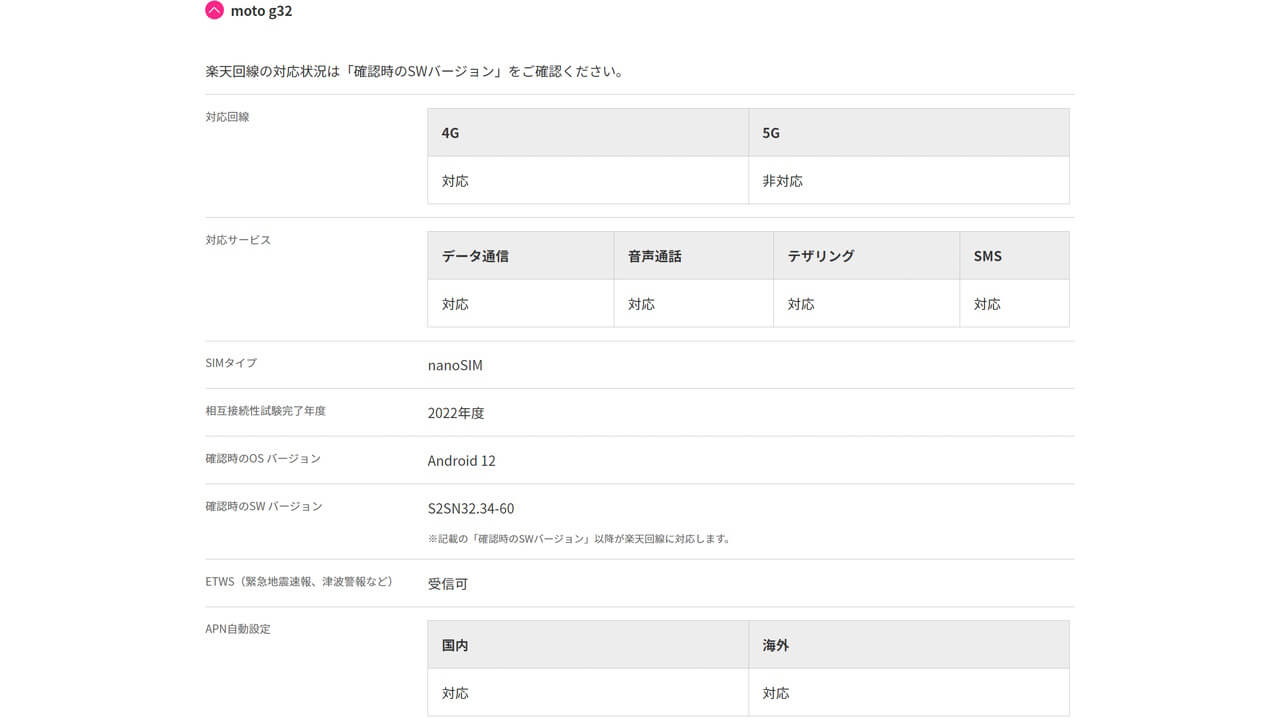
Task: Select the 2022年度 value
Action: [x=456, y=412]
